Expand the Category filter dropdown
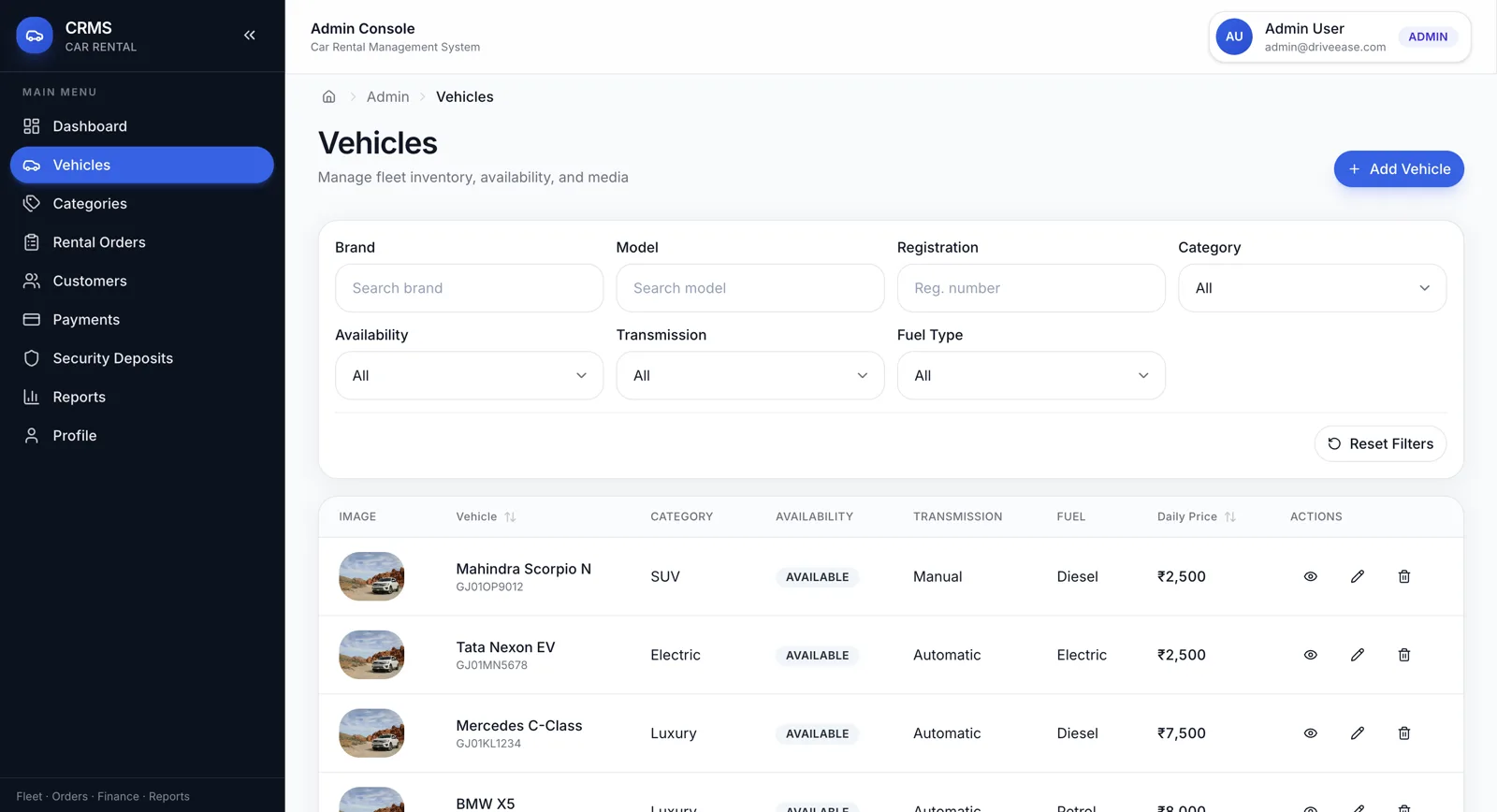 (1312, 288)
